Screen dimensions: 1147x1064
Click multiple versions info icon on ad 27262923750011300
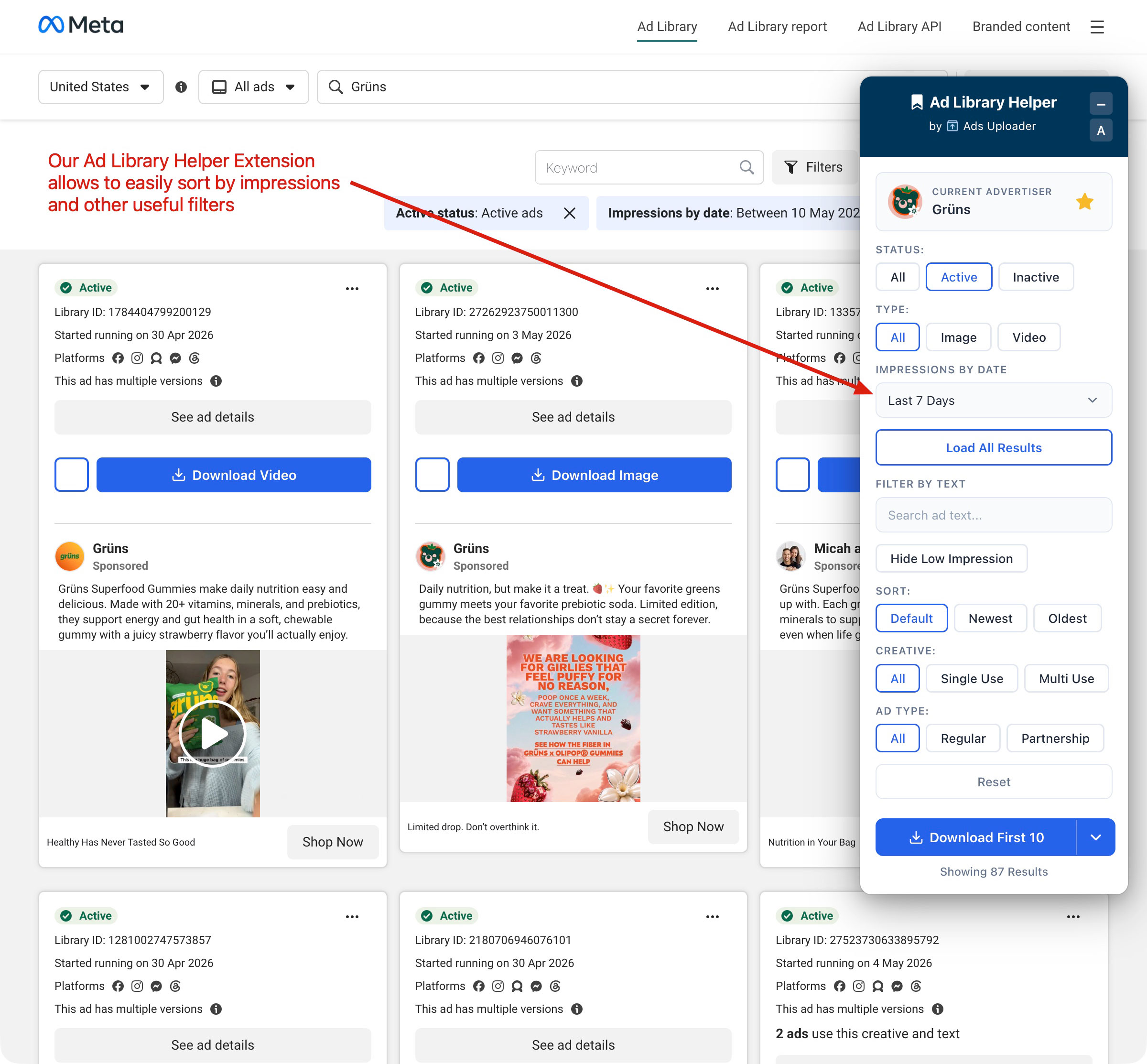point(576,381)
